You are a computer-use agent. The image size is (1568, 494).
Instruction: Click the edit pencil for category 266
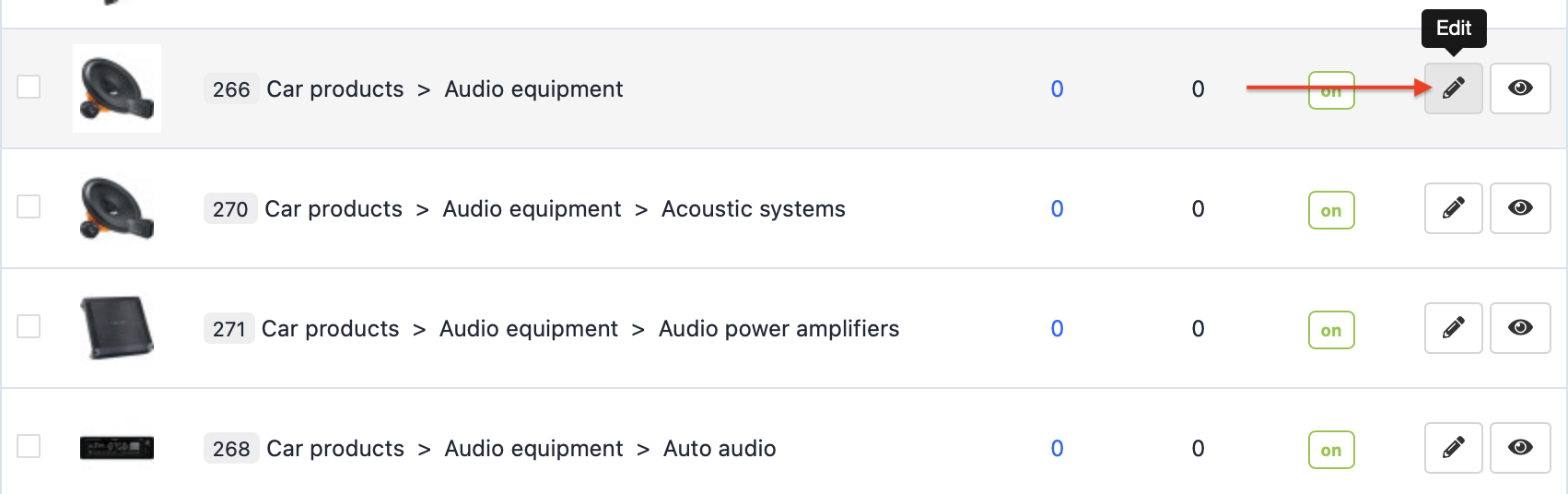[1453, 88]
